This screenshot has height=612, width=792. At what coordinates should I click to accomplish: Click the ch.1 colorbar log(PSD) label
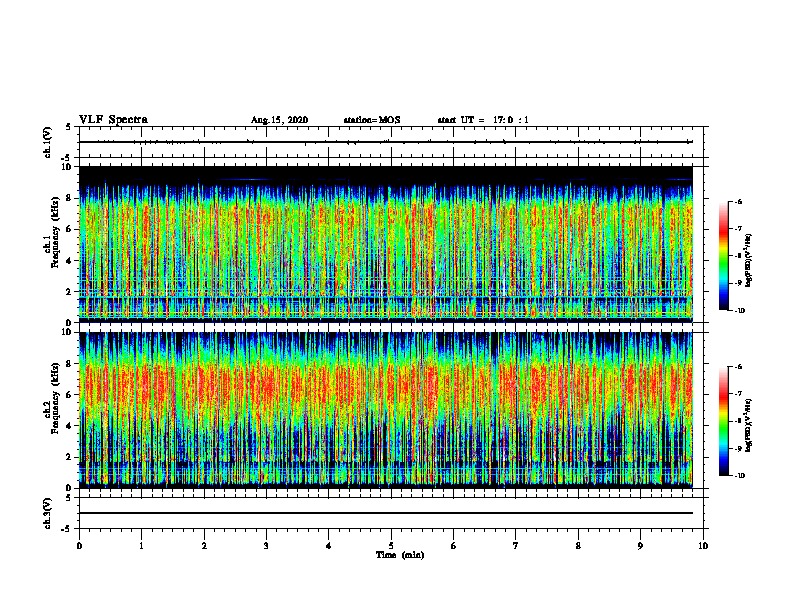click(748, 261)
